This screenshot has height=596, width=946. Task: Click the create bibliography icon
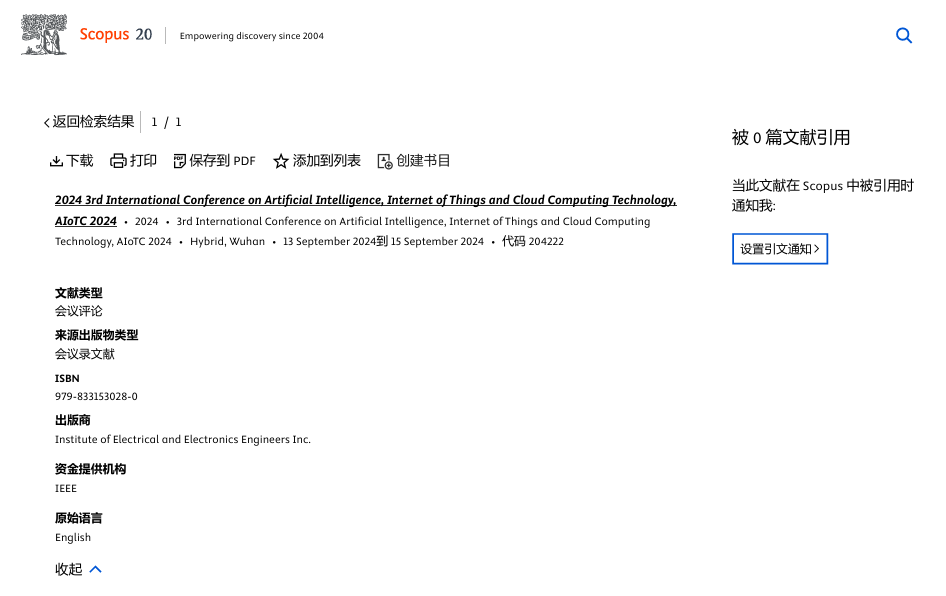click(385, 161)
